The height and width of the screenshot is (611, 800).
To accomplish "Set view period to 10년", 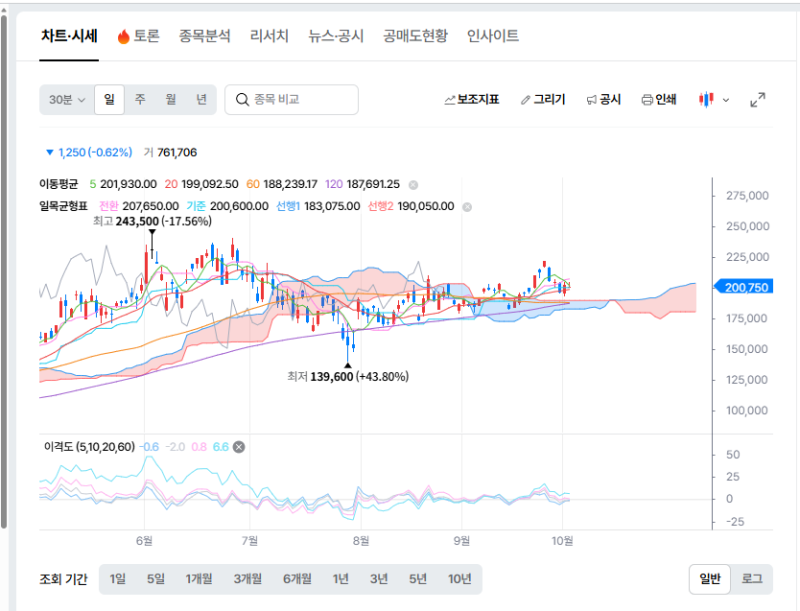I will (460, 579).
